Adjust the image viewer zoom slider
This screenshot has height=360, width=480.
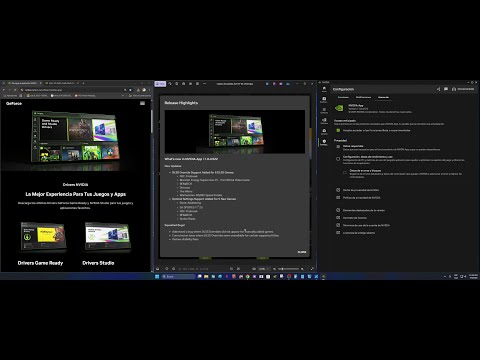point(289,269)
